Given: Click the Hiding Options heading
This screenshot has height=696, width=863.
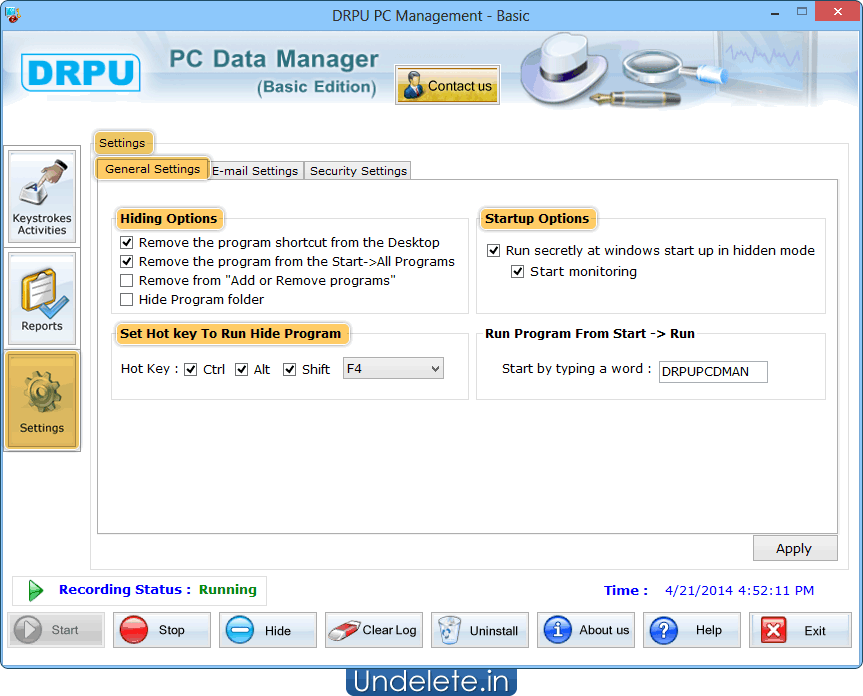Looking at the screenshot, I should (x=169, y=218).
